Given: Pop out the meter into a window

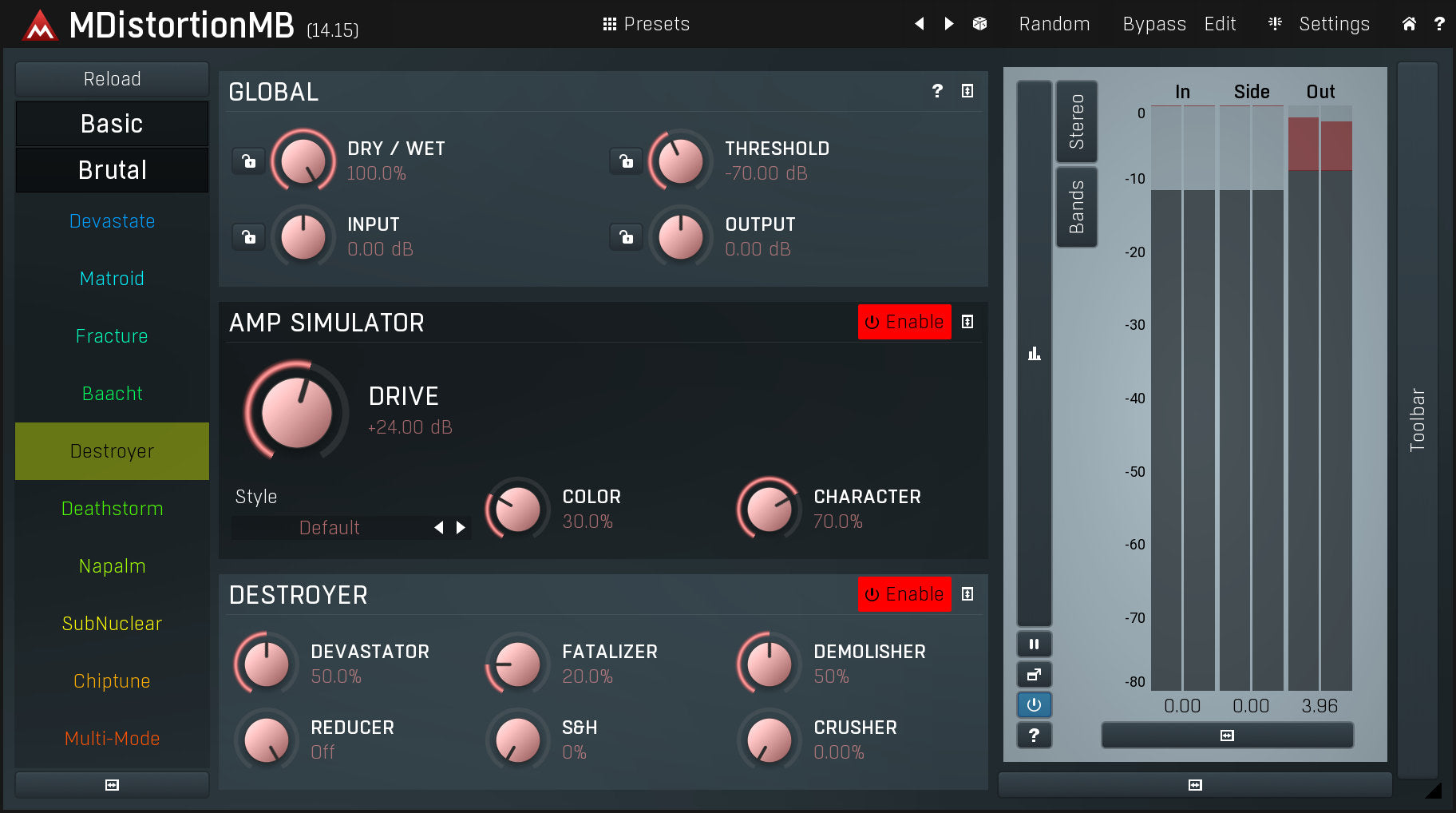Looking at the screenshot, I should click(1034, 675).
